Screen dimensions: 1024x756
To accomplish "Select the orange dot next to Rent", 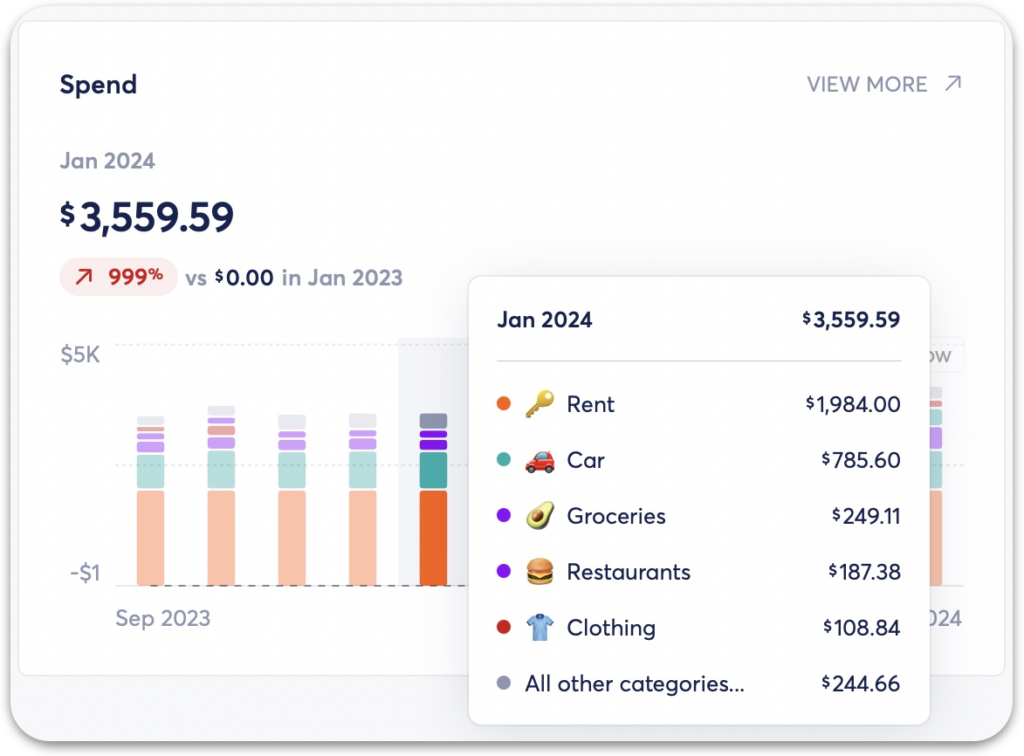I will pyautogui.click(x=504, y=403).
